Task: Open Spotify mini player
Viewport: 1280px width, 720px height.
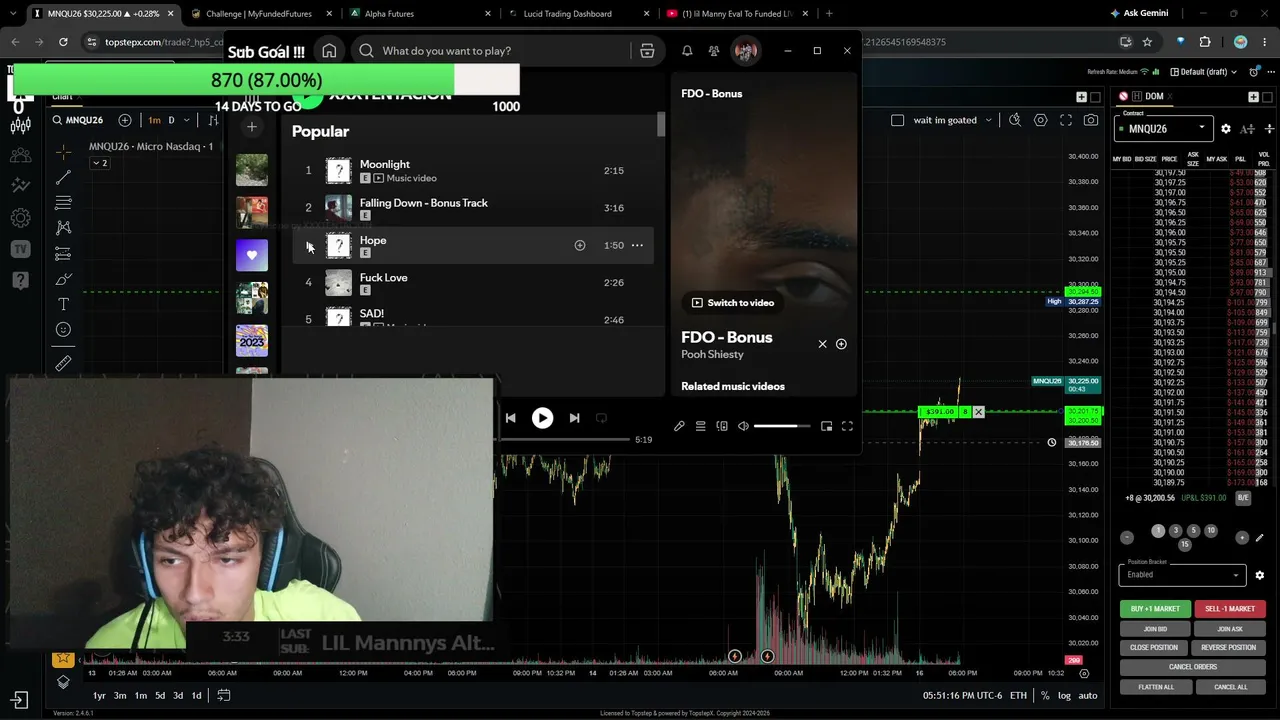Action: 826,426
